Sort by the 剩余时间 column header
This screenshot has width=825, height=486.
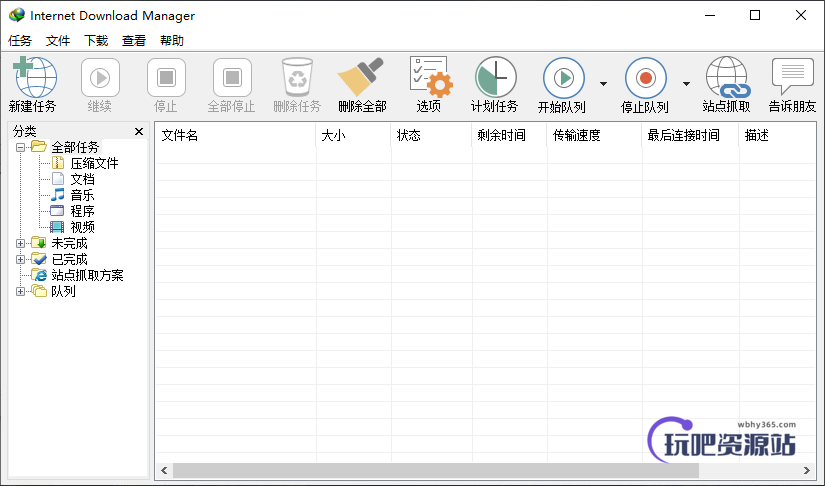tap(509, 136)
